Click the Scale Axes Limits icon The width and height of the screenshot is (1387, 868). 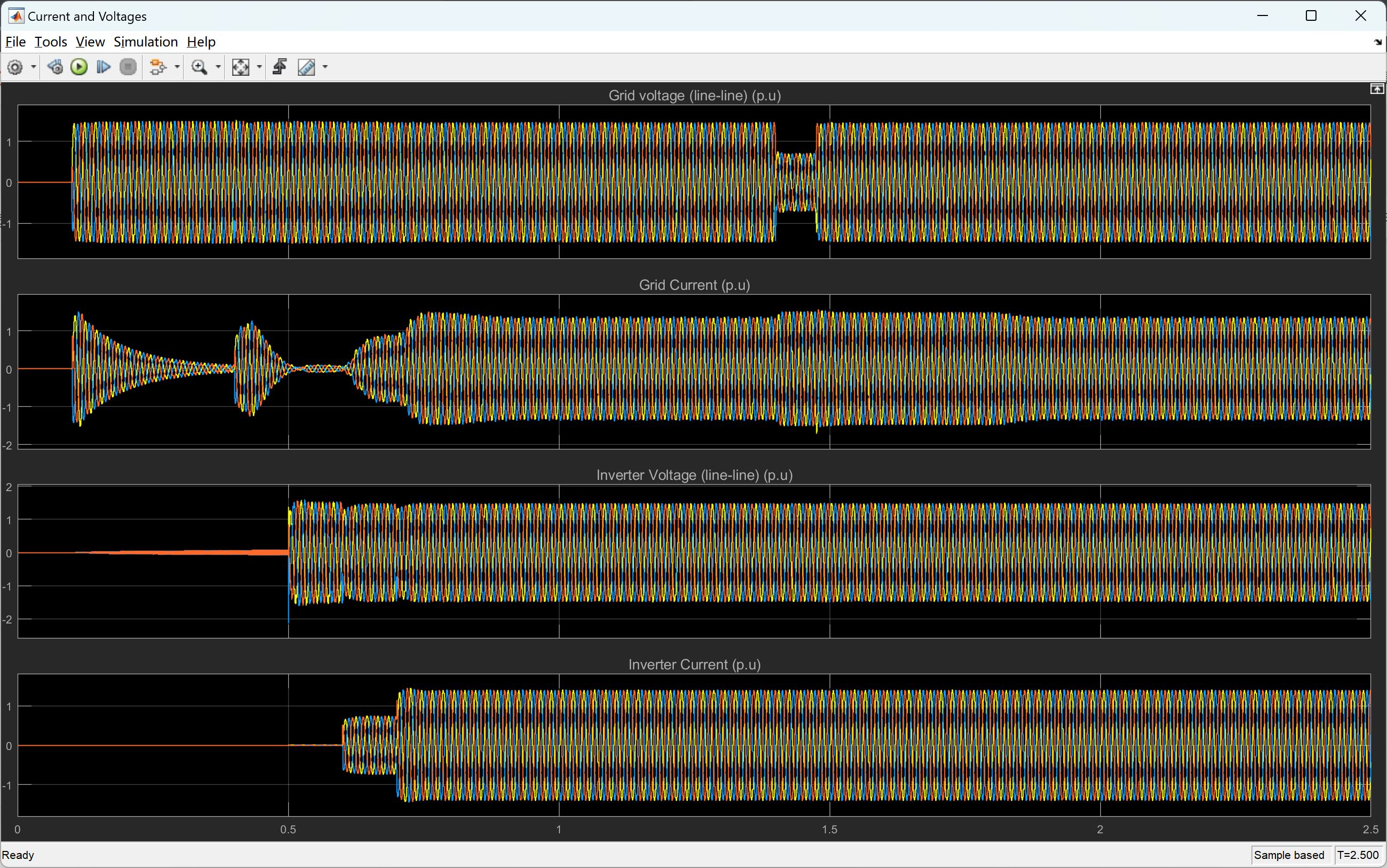tap(240, 67)
